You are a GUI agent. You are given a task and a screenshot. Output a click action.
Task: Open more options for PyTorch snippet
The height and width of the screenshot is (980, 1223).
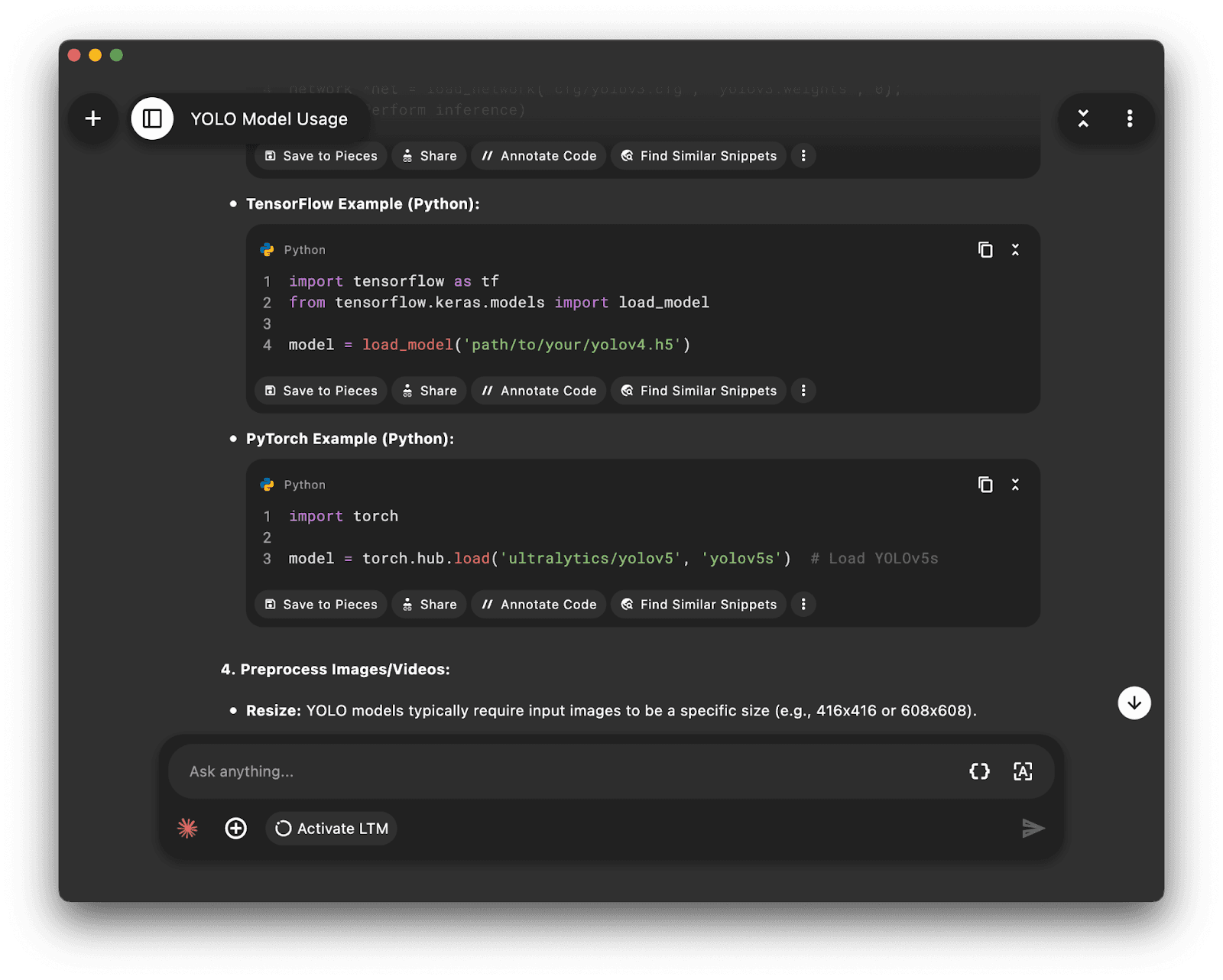[x=803, y=605]
